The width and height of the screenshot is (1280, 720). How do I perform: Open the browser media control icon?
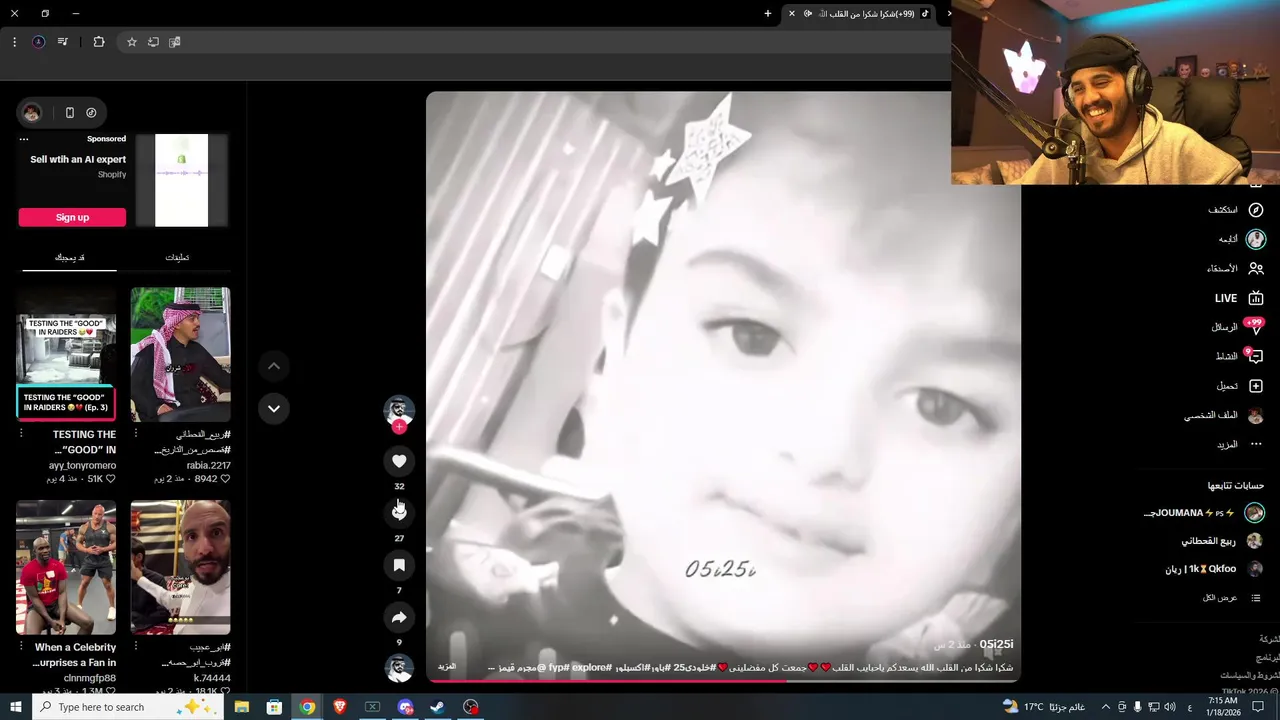pos(63,42)
